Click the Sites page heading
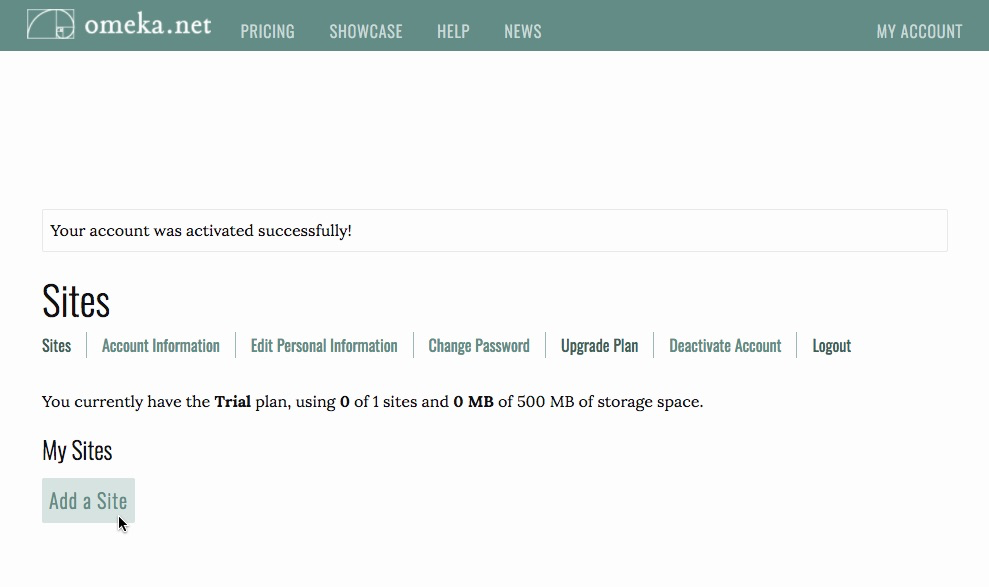The height and width of the screenshot is (587, 989). click(x=75, y=300)
